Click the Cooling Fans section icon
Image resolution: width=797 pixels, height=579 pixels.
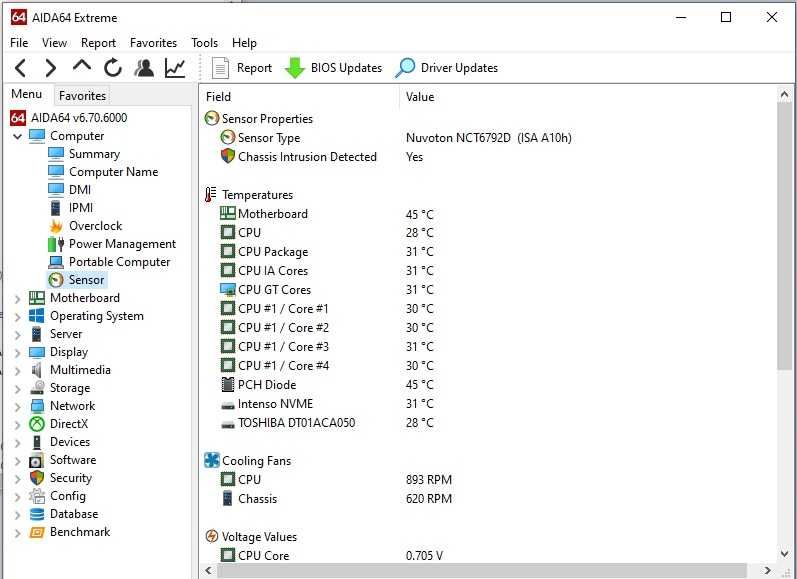[211, 461]
